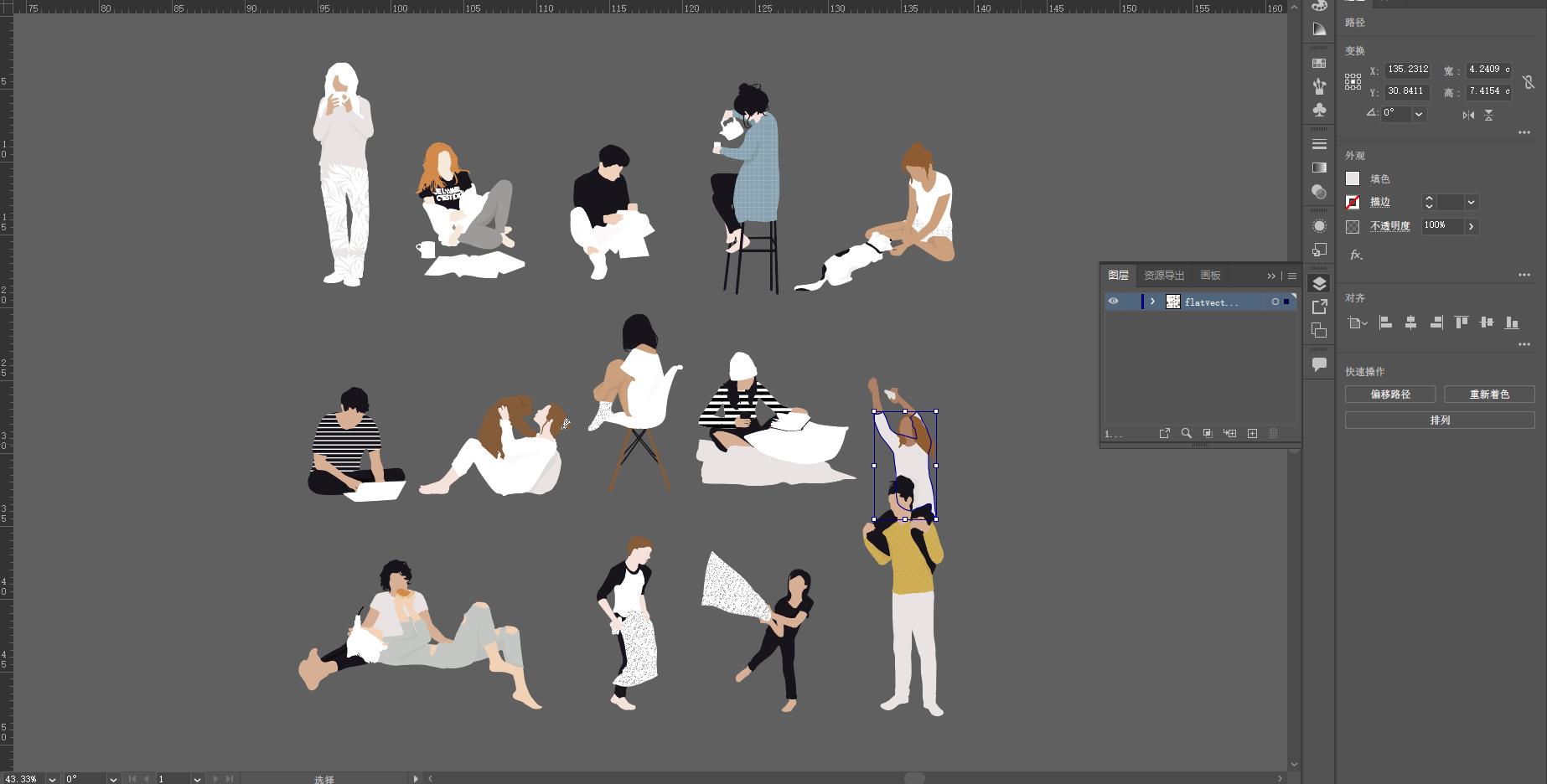Toggle visibility of the flatVect layer
The image size is (1547, 784).
click(x=1113, y=302)
